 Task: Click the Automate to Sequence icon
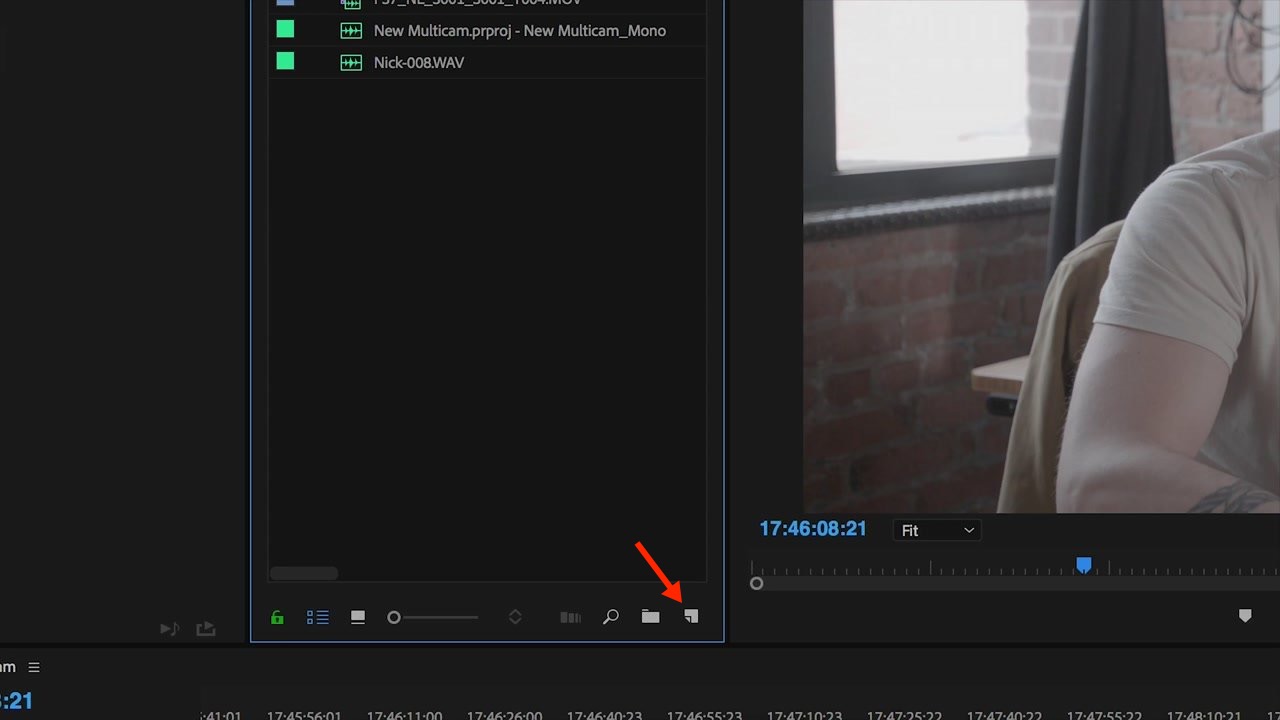pyautogui.click(x=570, y=617)
